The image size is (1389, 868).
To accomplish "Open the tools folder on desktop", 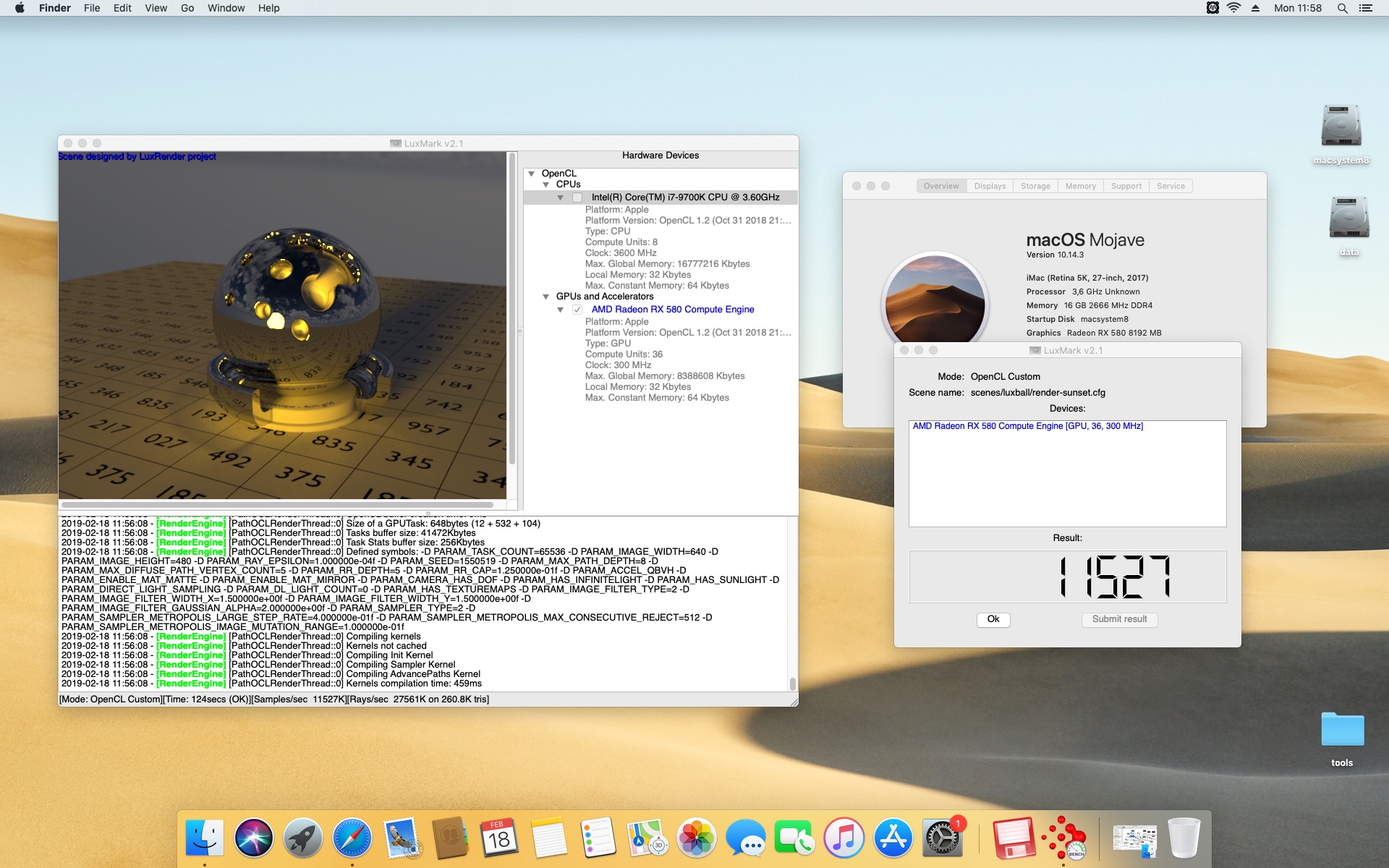I will pos(1342,731).
